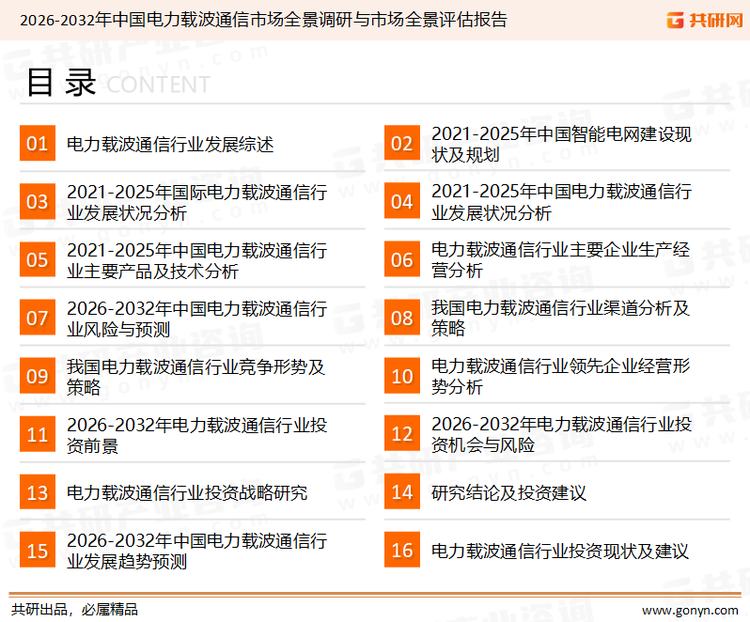Select the orange 05 chapter number box
The image size is (750, 622).
point(37,259)
